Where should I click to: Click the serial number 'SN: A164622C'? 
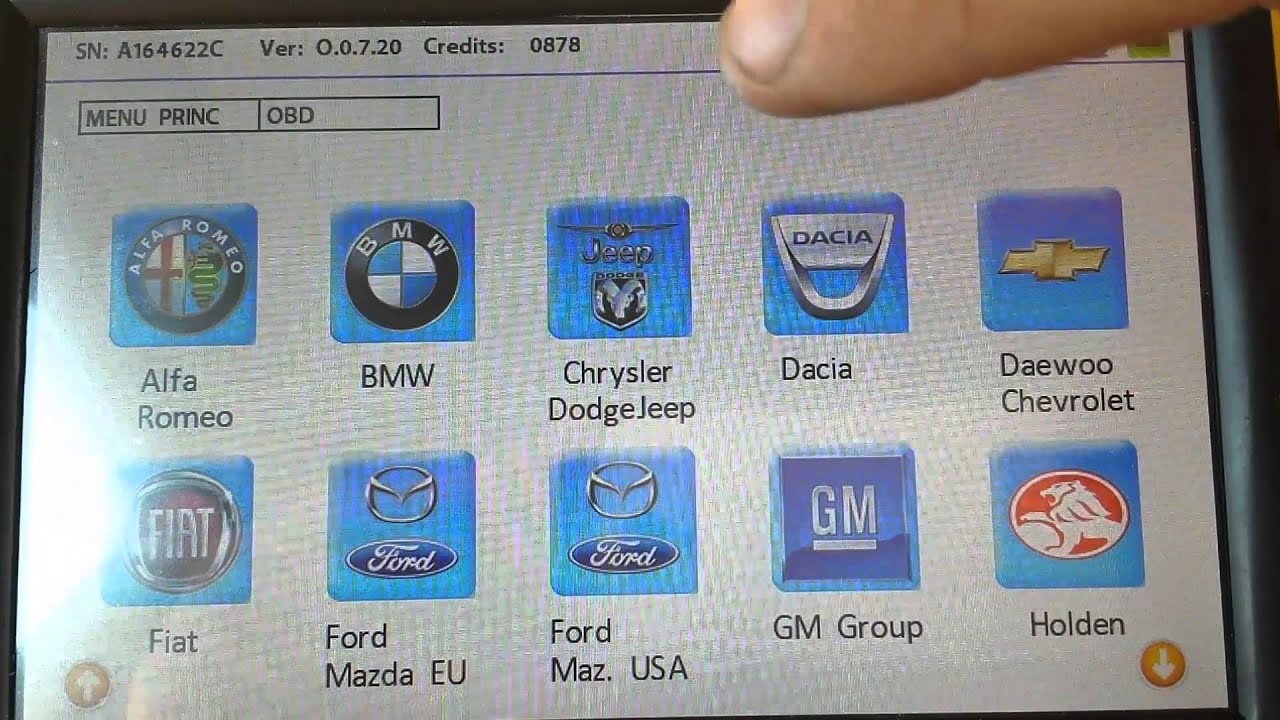coord(149,48)
